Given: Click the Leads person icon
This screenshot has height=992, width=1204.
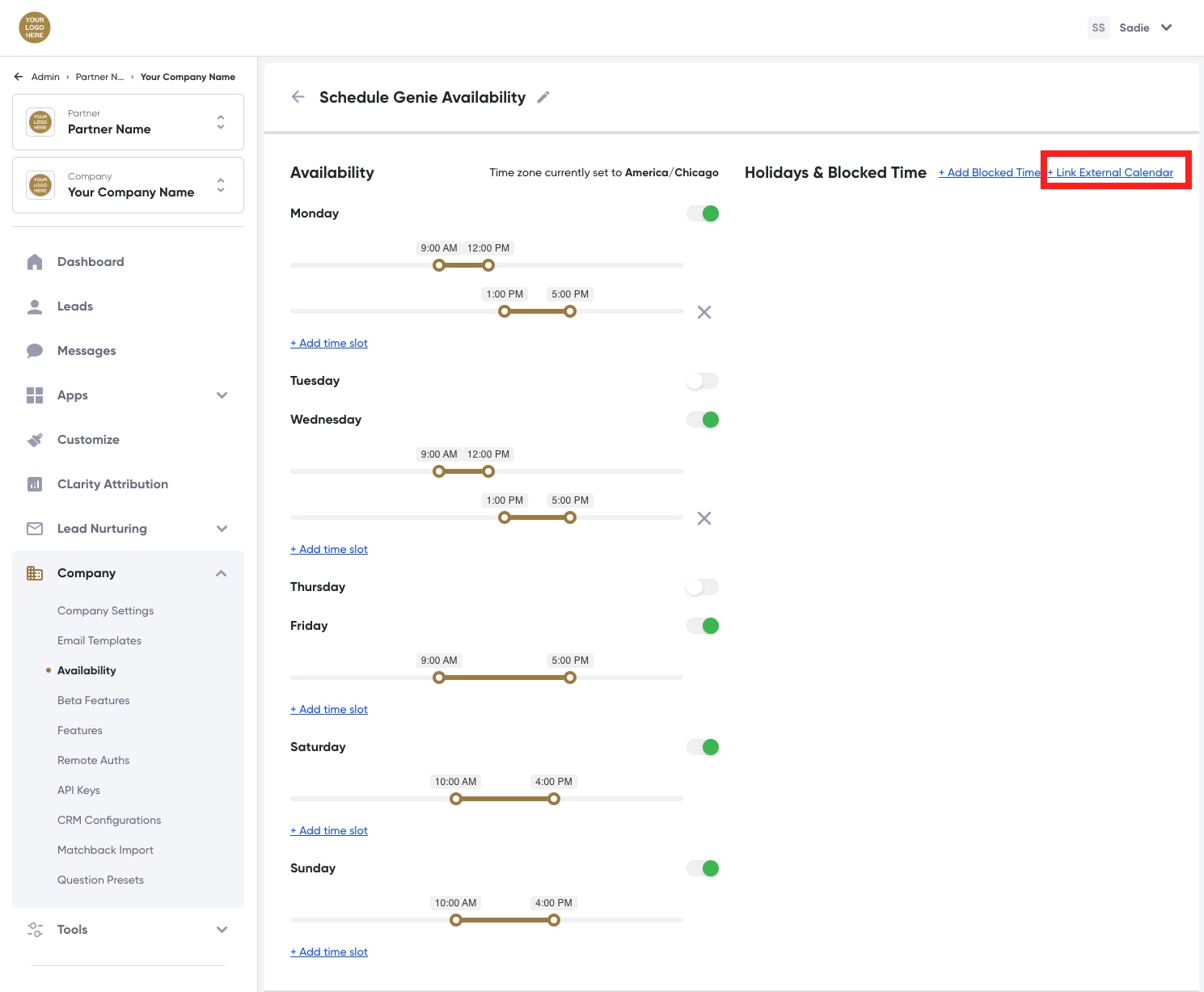Looking at the screenshot, I should 35,306.
